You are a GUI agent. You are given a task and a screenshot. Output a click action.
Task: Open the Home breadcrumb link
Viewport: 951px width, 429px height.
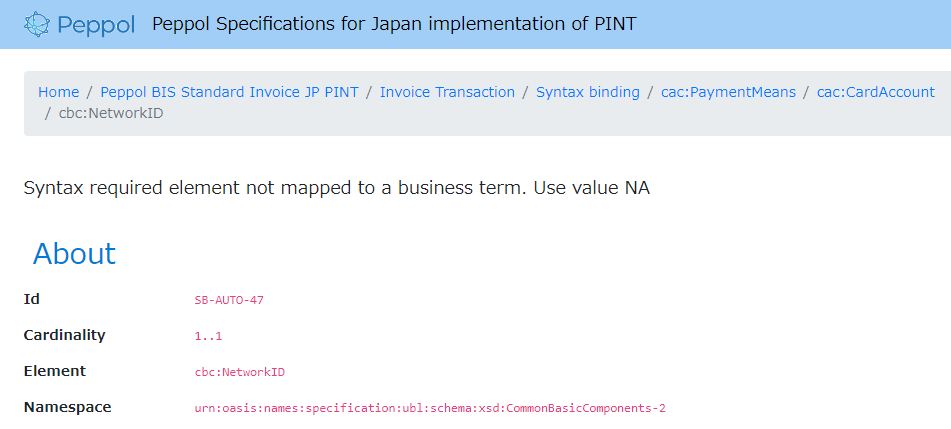click(58, 92)
